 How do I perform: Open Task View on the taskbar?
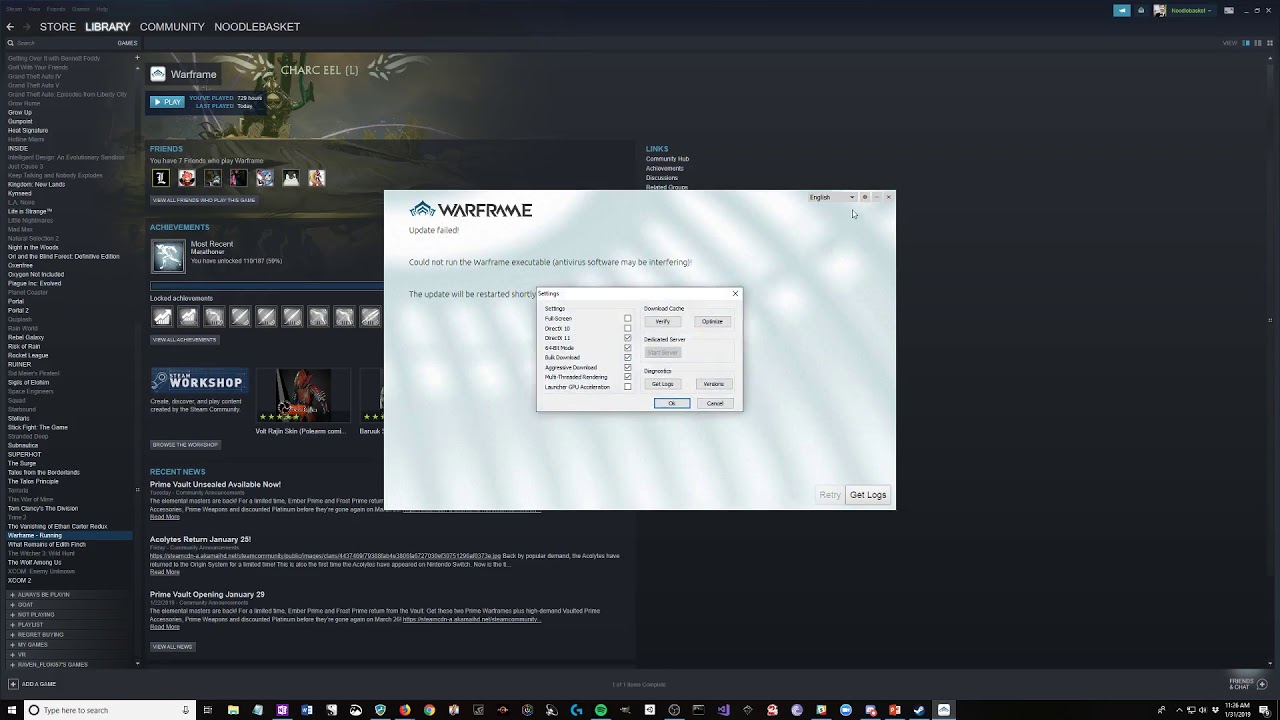(x=208, y=710)
